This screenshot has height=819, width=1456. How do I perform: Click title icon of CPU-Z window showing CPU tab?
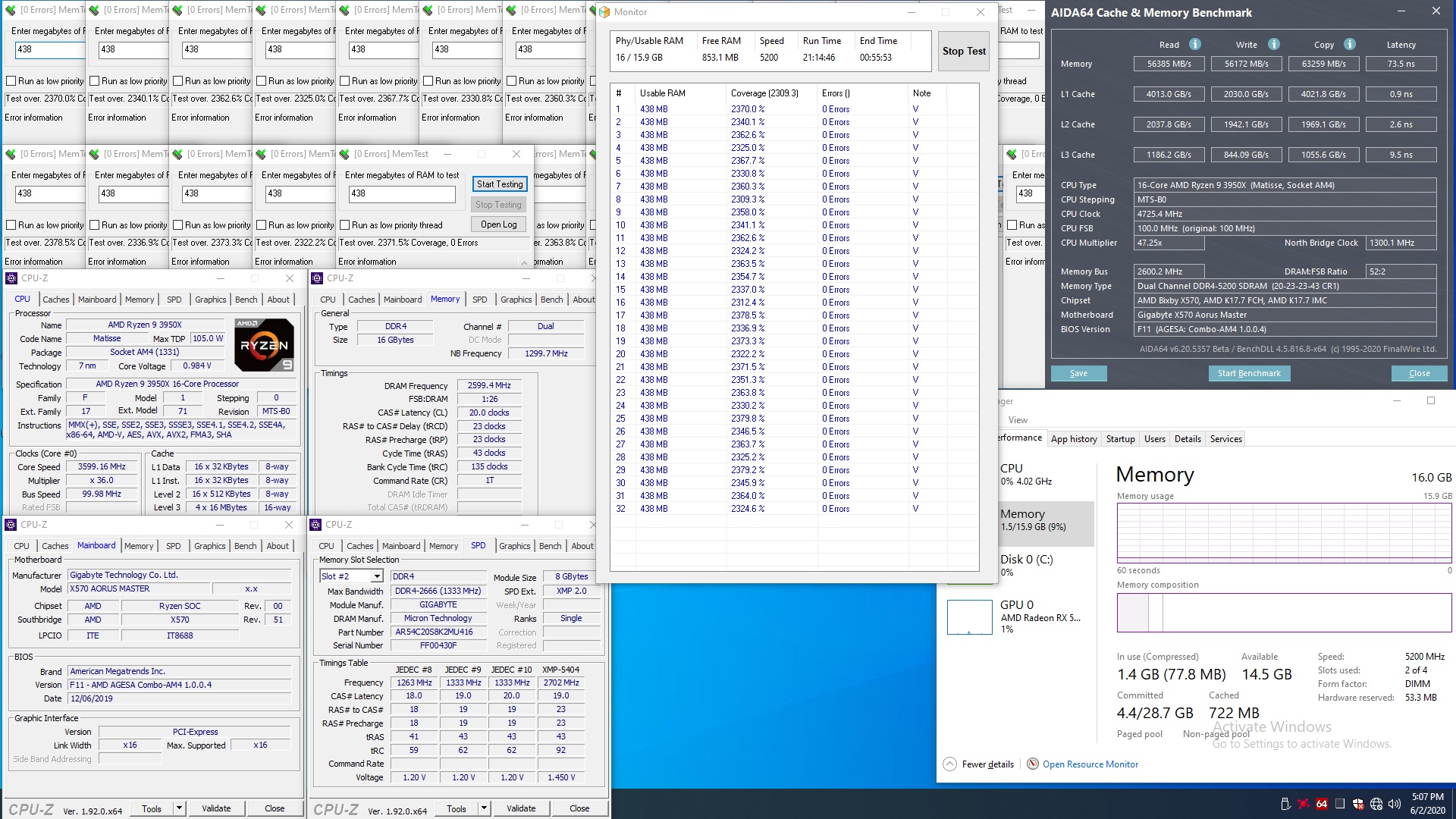pyautogui.click(x=11, y=278)
